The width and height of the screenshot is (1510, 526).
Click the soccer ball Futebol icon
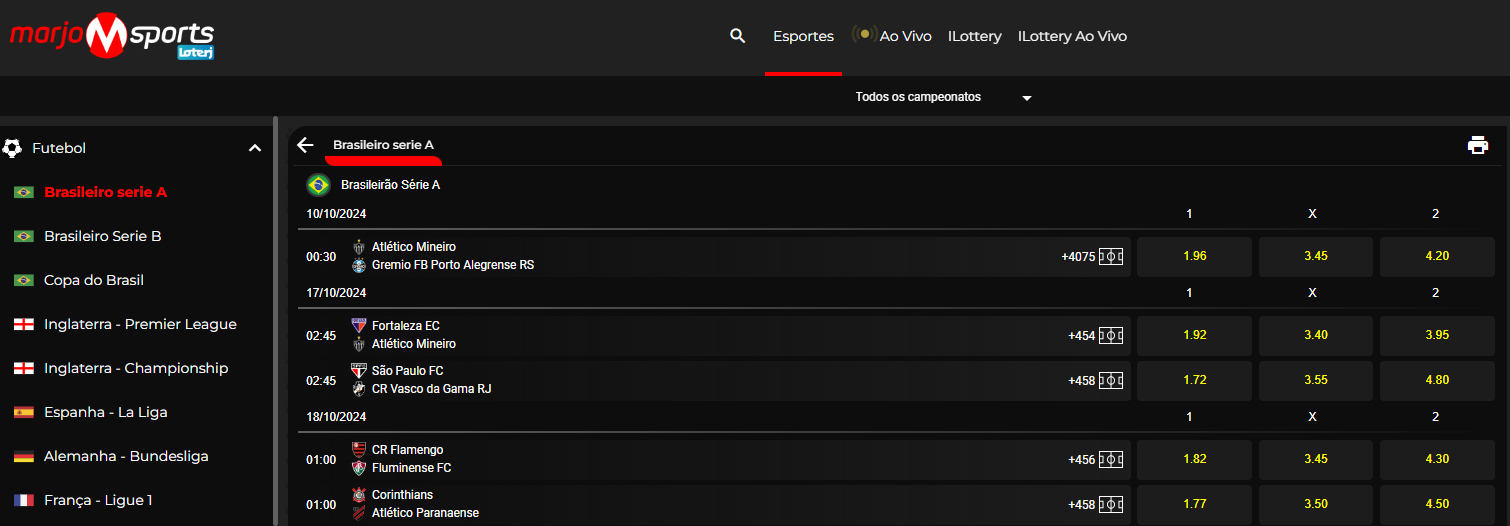pos(12,148)
